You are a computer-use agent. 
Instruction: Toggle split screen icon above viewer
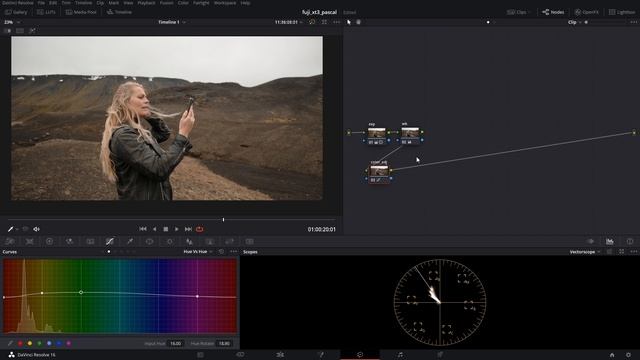(20, 31)
